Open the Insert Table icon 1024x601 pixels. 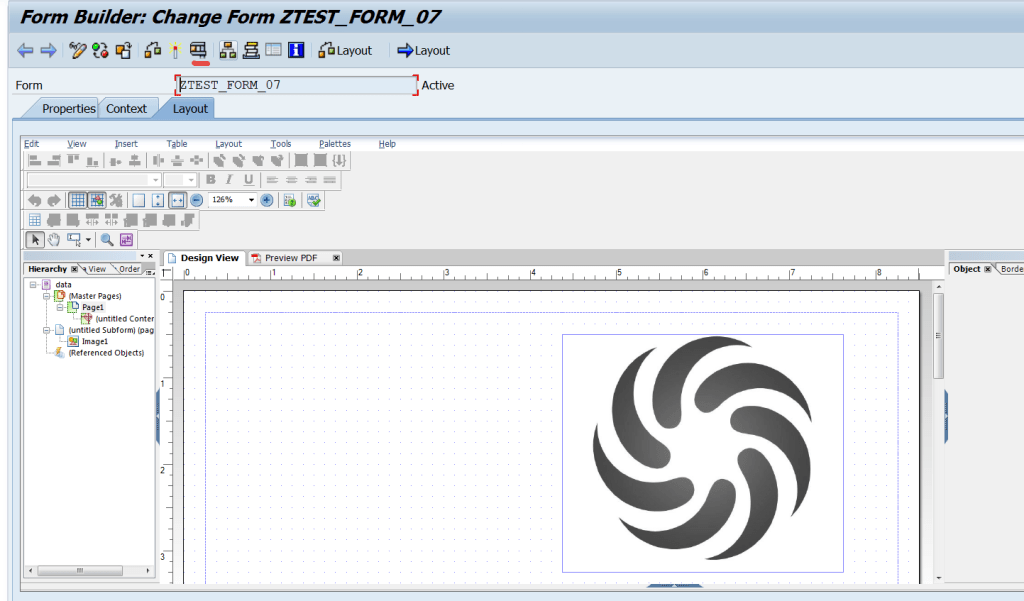click(35, 218)
